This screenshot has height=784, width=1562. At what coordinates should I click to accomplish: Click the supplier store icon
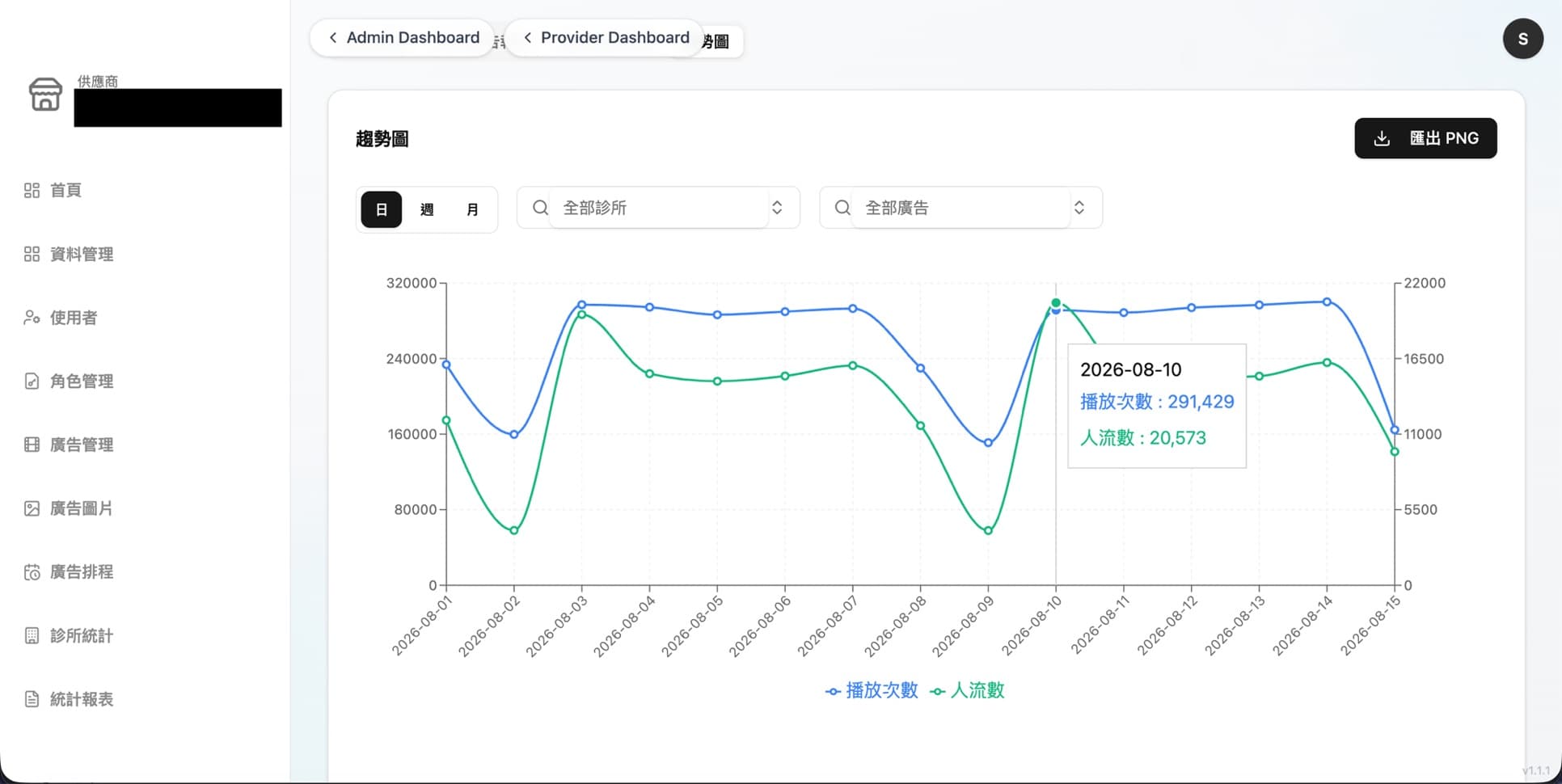(45, 95)
